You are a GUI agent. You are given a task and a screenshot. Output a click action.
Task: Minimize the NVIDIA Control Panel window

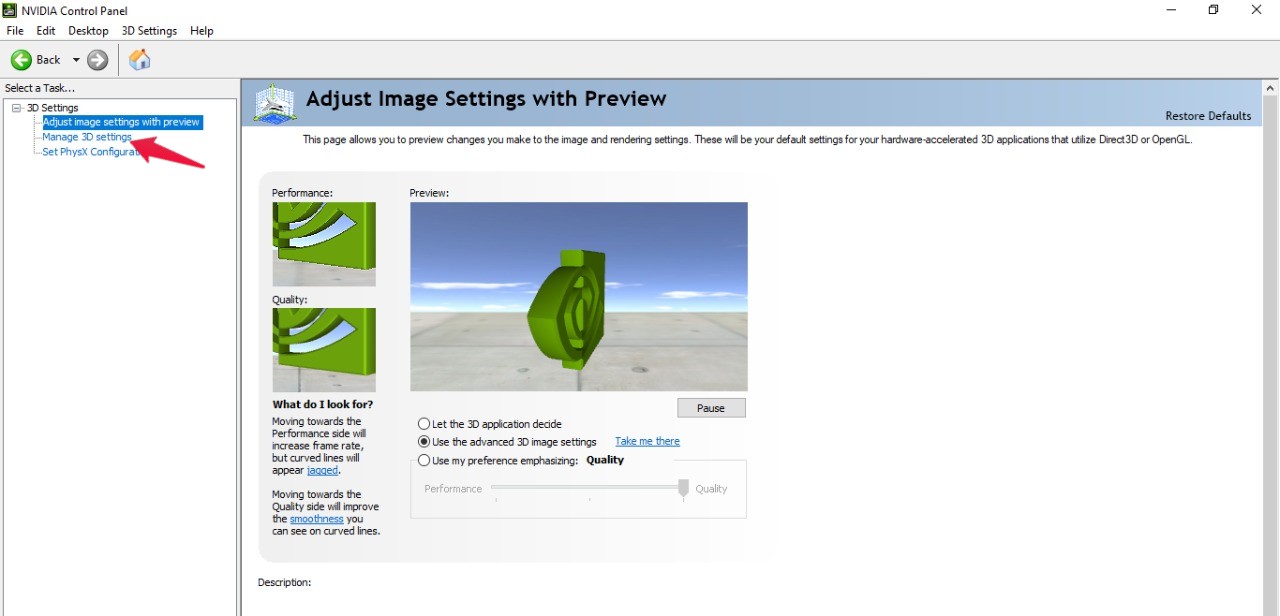[1170, 10]
